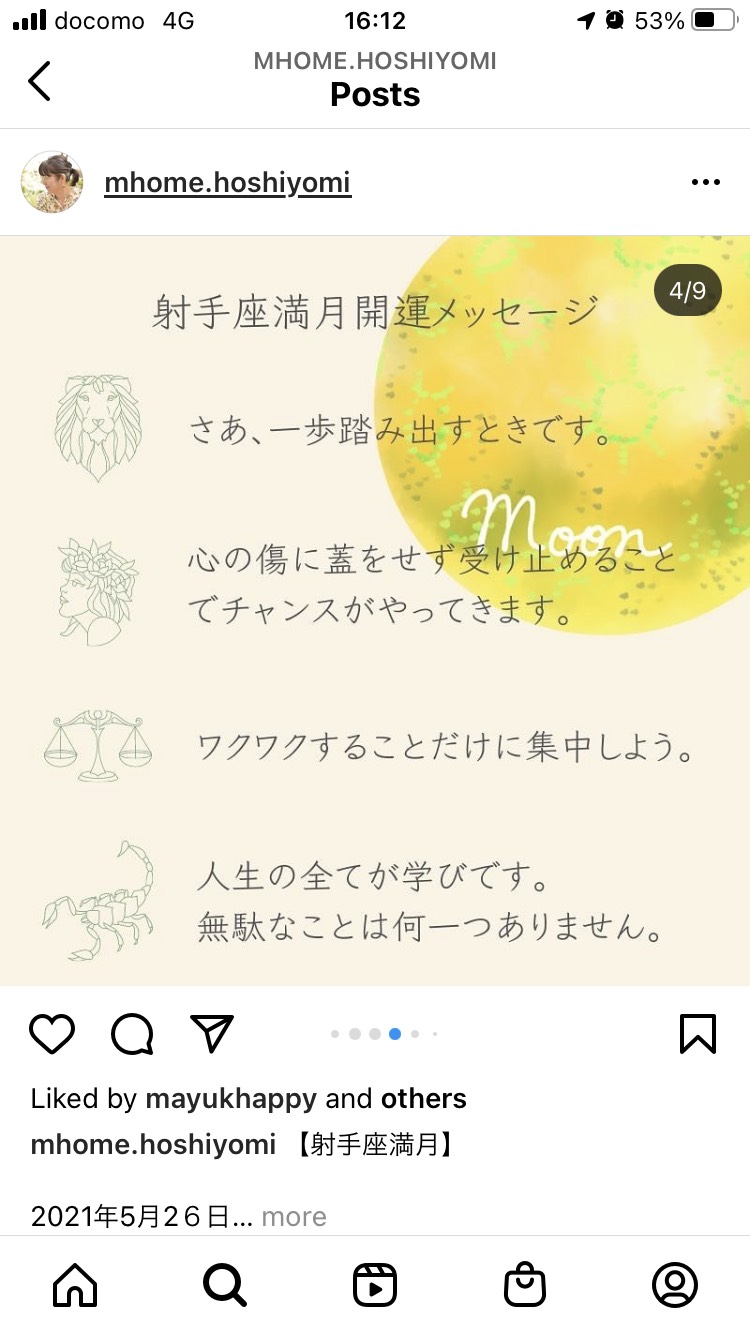Screen dimensions: 750x1334
Task: Open the mhome.hoshiyomi profile avatar
Action: 52,182
